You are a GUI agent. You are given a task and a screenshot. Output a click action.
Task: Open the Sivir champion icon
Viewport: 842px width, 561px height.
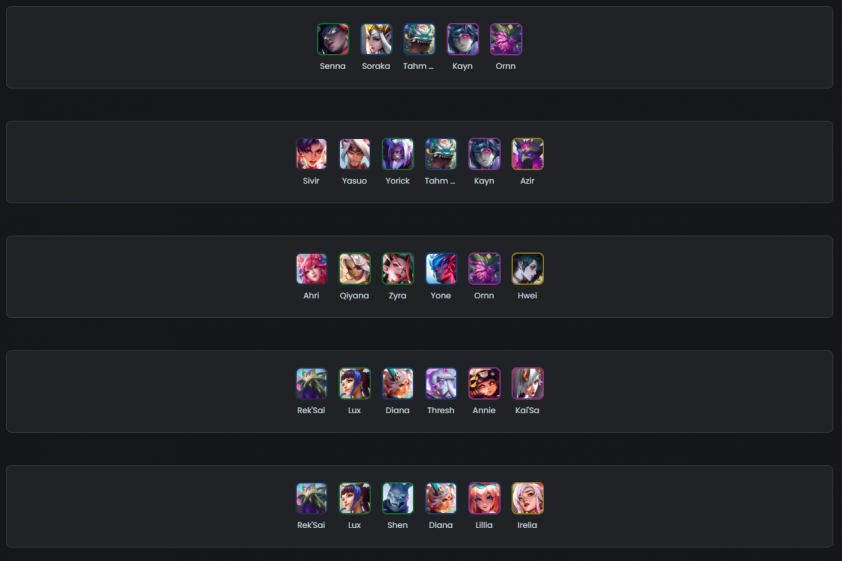[311, 154]
